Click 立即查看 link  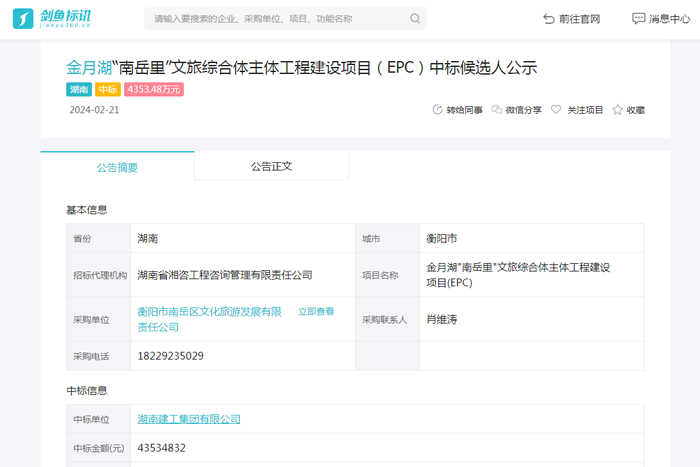316,312
